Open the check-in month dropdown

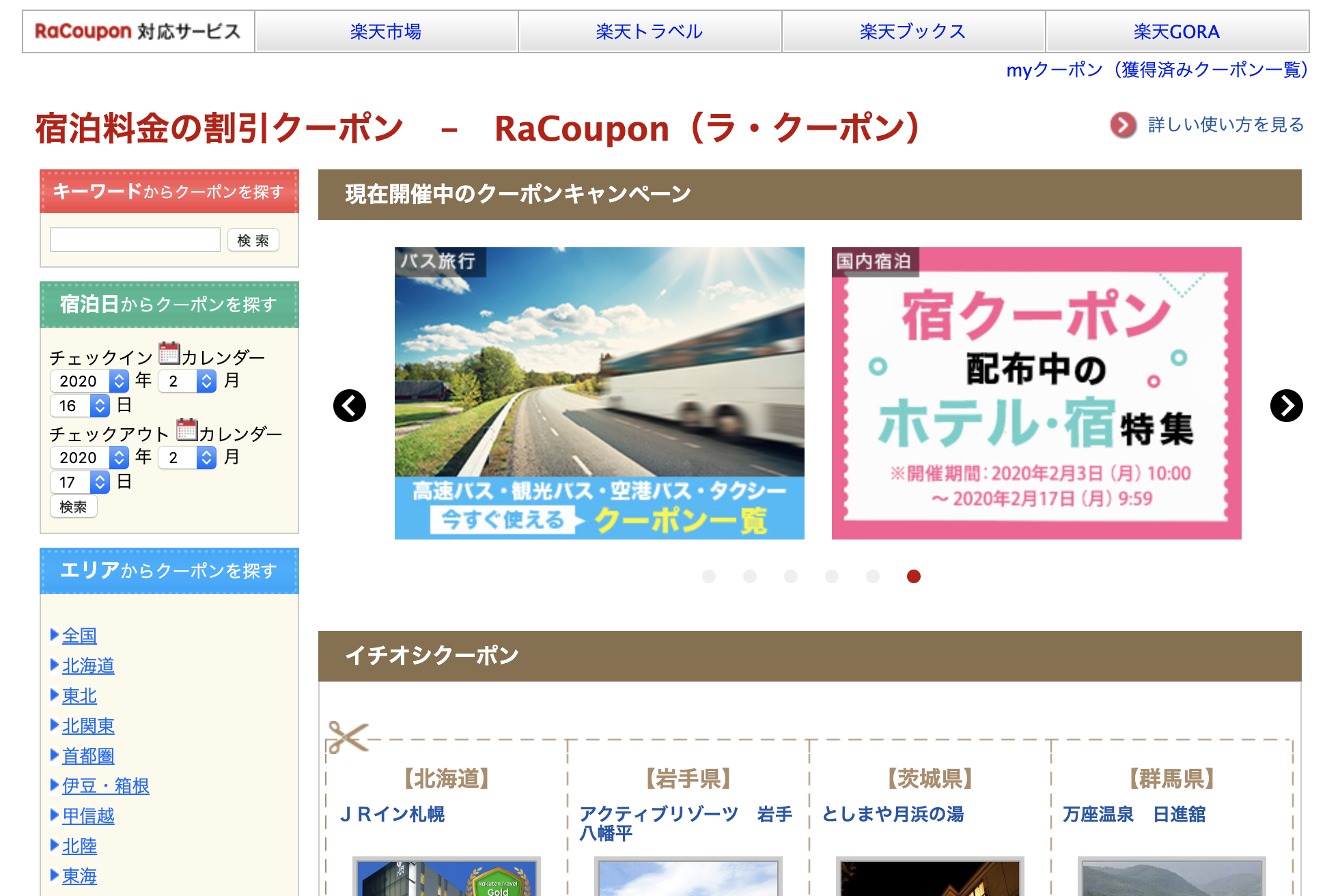(187, 381)
